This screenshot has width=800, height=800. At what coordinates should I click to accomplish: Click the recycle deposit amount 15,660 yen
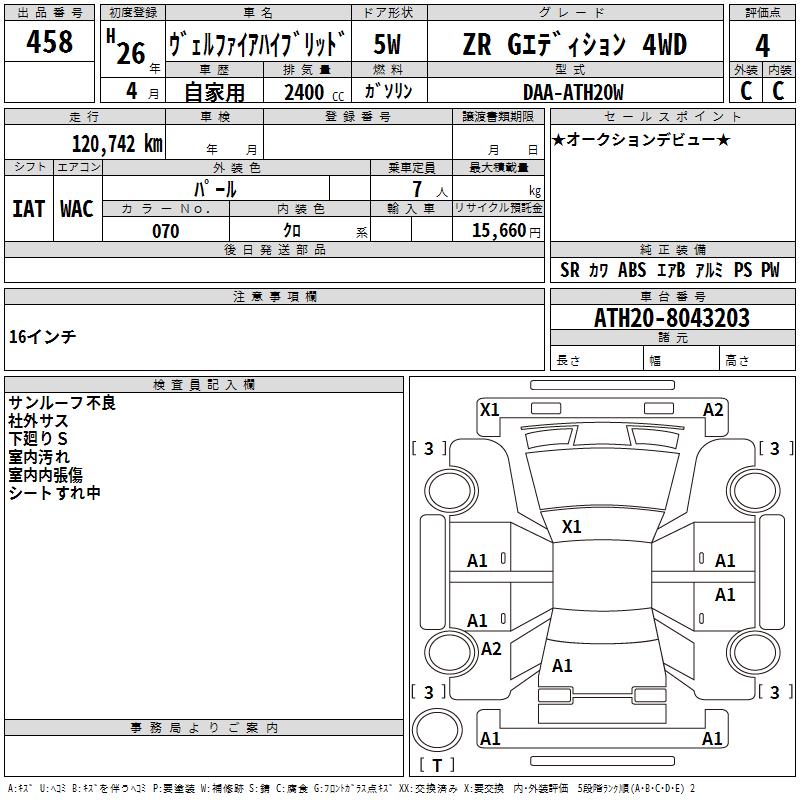[x=496, y=231]
